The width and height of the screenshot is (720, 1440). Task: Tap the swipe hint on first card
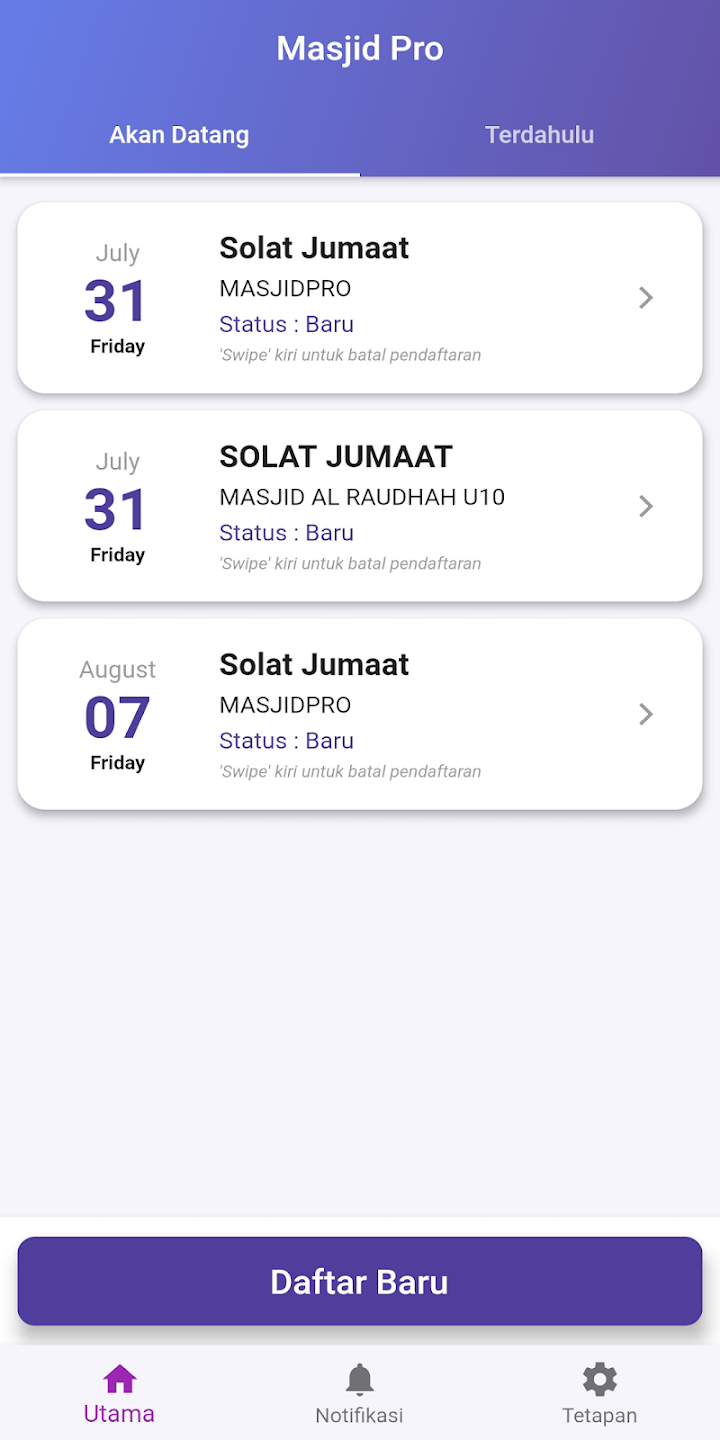click(350, 355)
